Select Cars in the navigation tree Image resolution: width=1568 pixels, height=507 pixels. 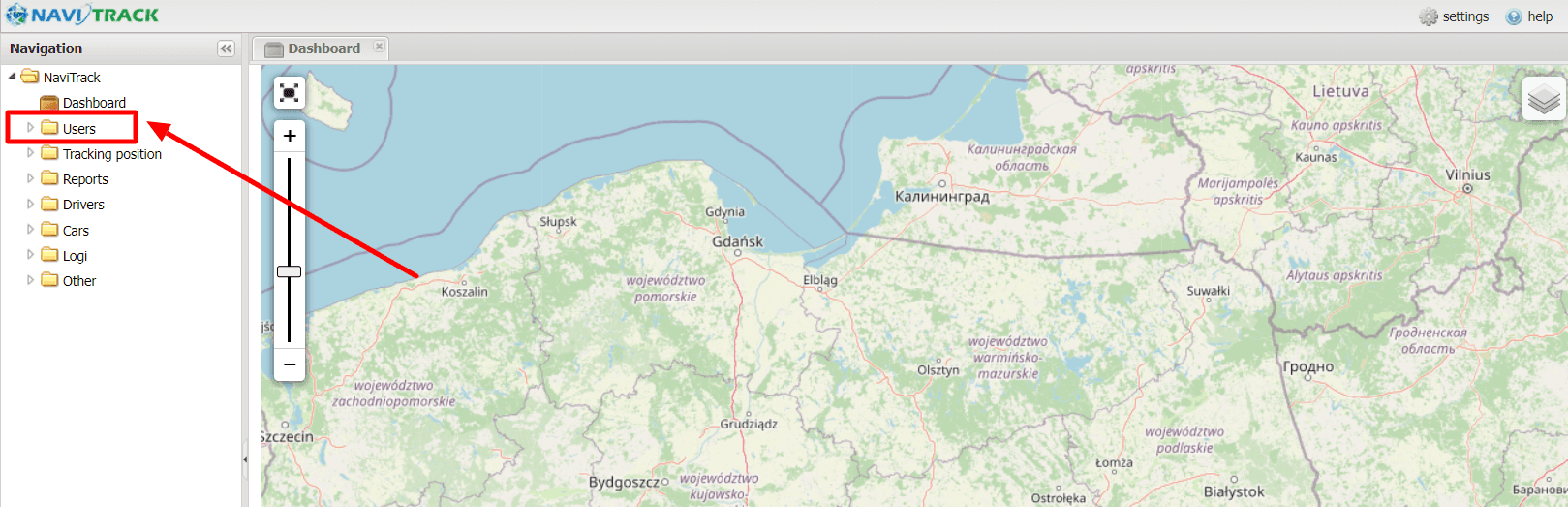click(x=76, y=230)
